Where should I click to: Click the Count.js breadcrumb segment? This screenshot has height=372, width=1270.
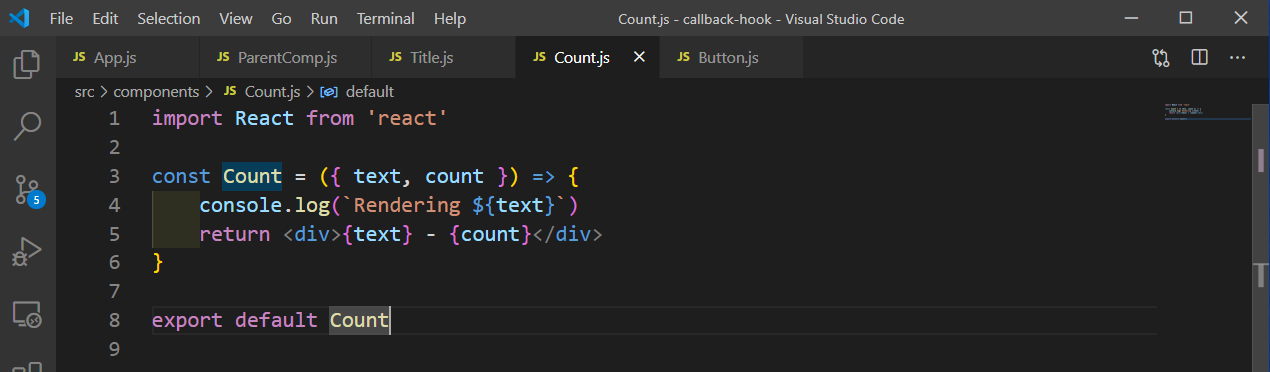pyautogui.click(x=261, y=91)
